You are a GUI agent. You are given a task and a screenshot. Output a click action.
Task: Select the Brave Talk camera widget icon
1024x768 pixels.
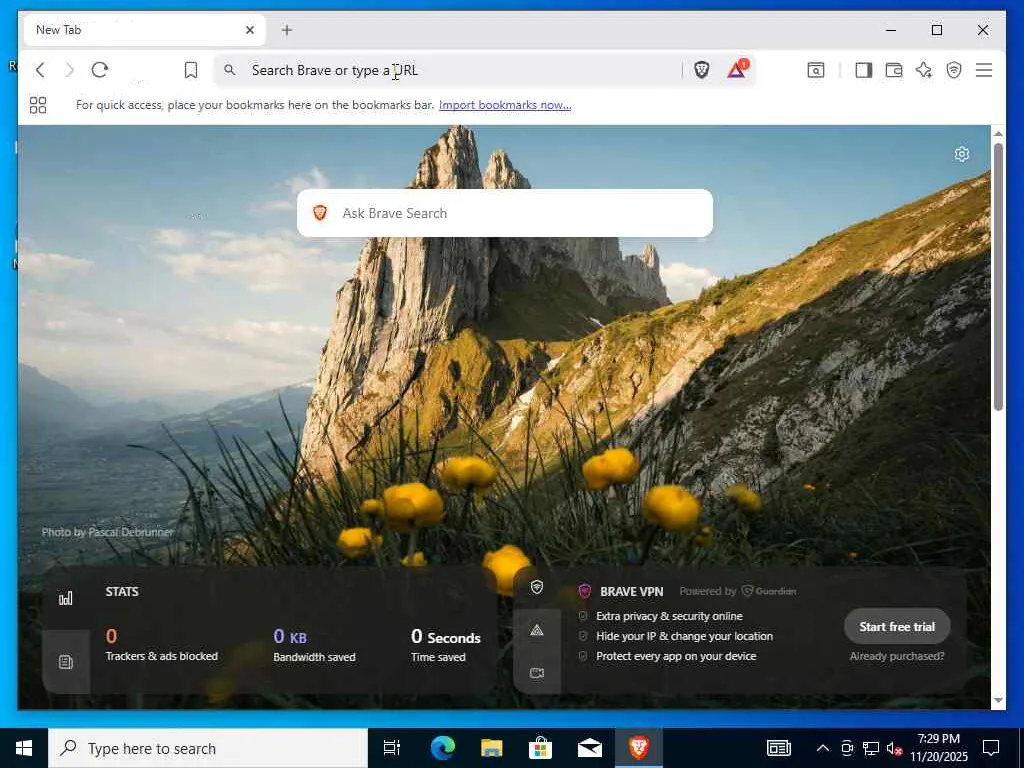coord(537,673)
